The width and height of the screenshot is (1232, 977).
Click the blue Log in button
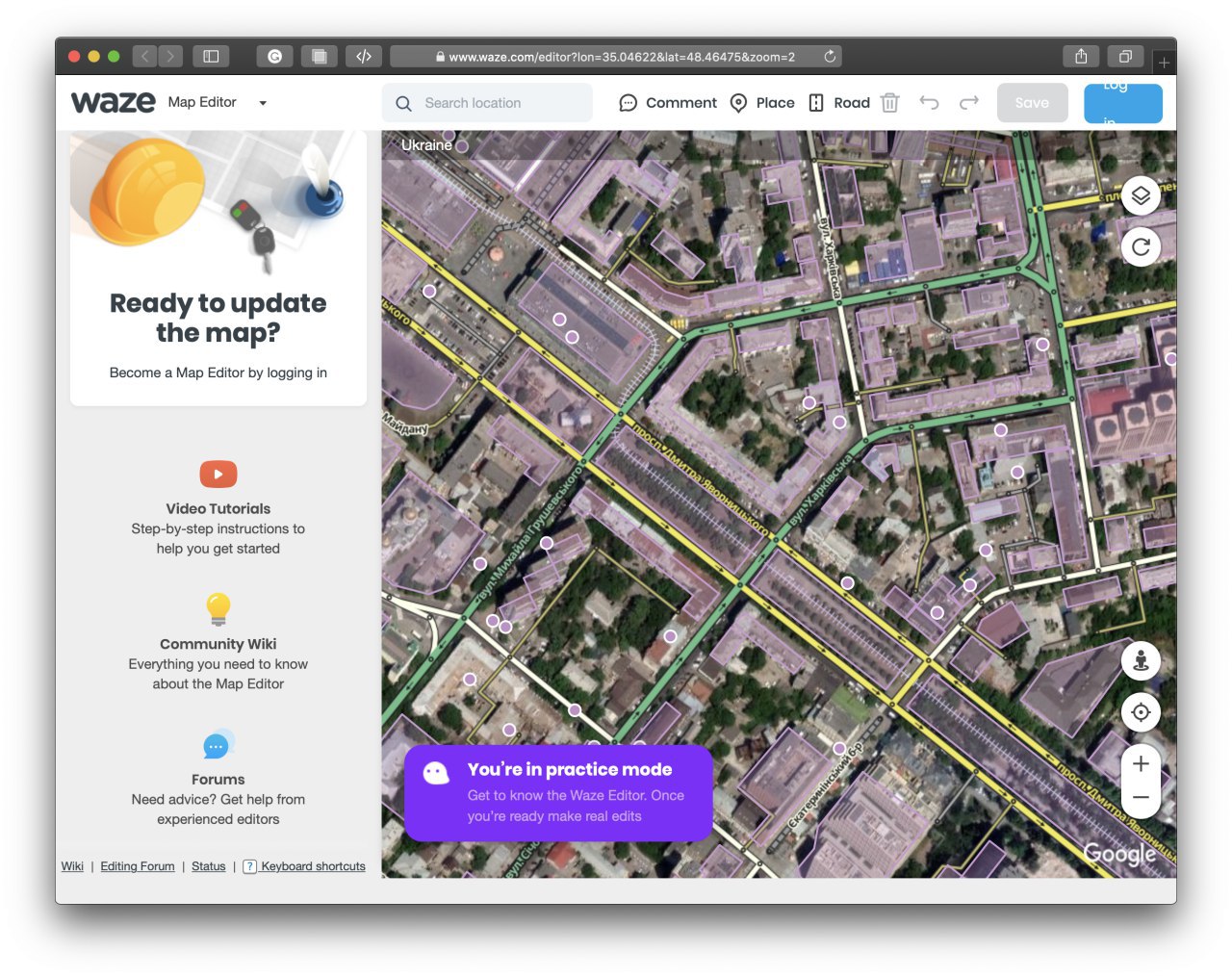[1122, 103]
